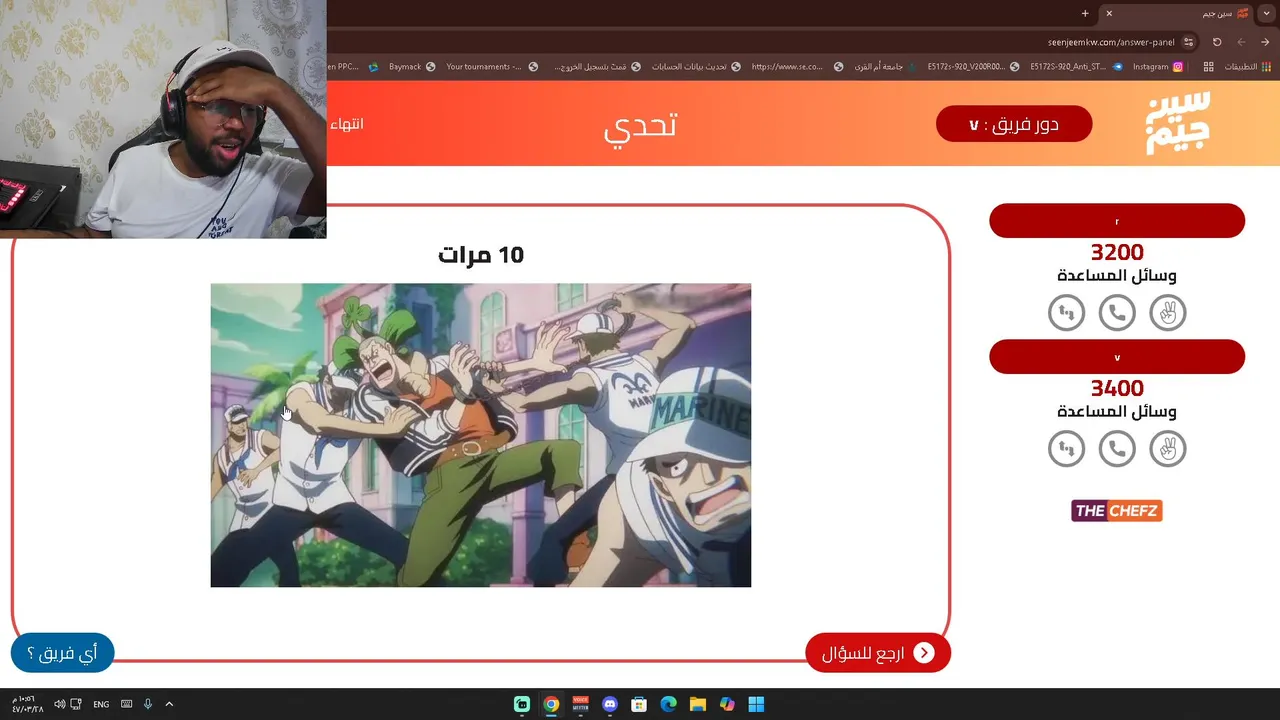Open the Instagram bookmark
Screen dimensions: 1280x720
point(1158,67)
